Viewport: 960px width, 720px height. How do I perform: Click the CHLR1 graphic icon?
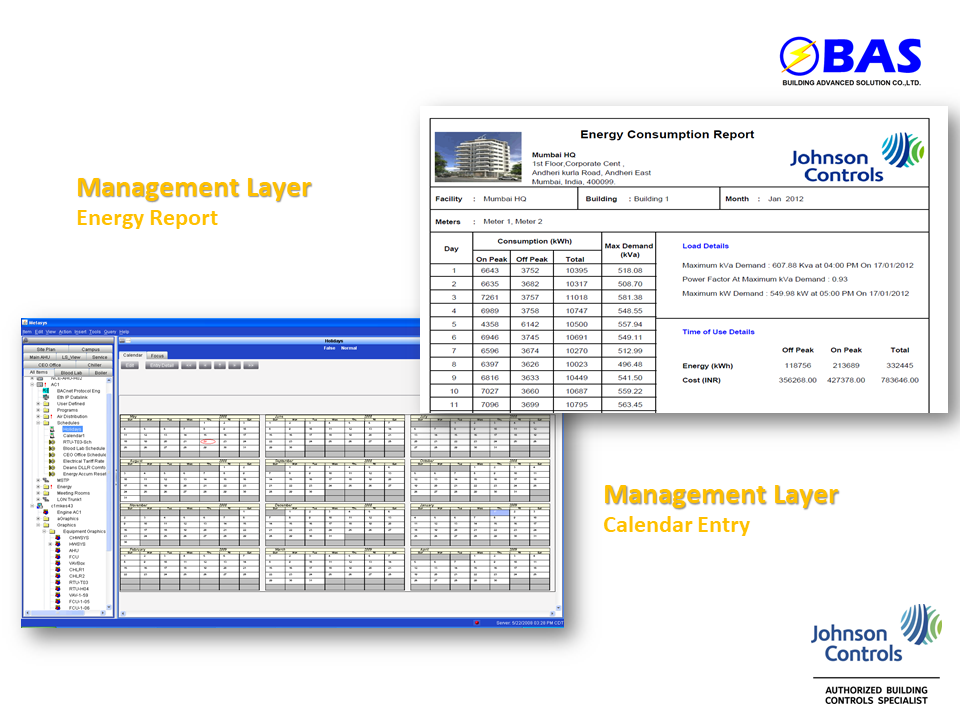point(58,569)
